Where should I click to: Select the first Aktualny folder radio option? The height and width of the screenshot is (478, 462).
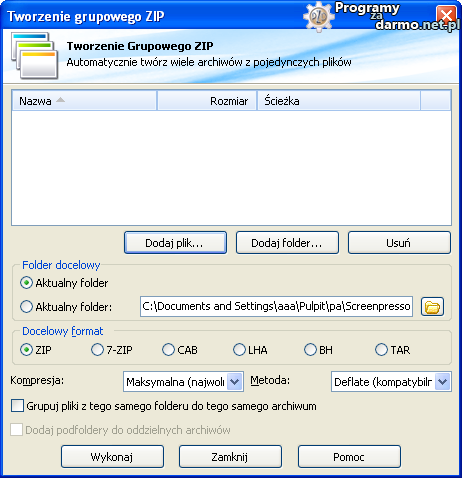tap(26, 283)
